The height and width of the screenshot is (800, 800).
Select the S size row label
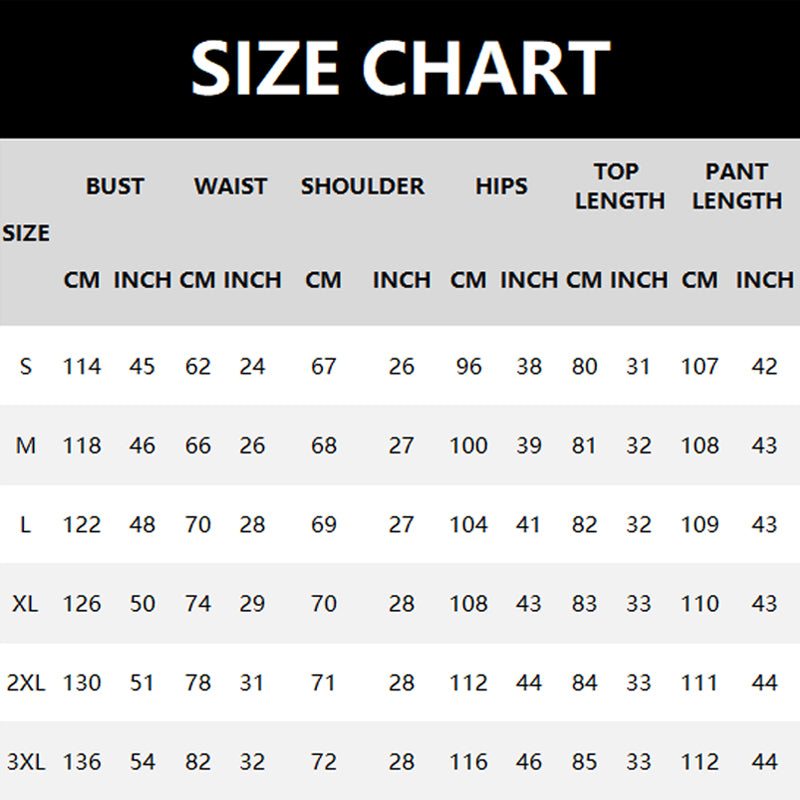click(26, 366)
